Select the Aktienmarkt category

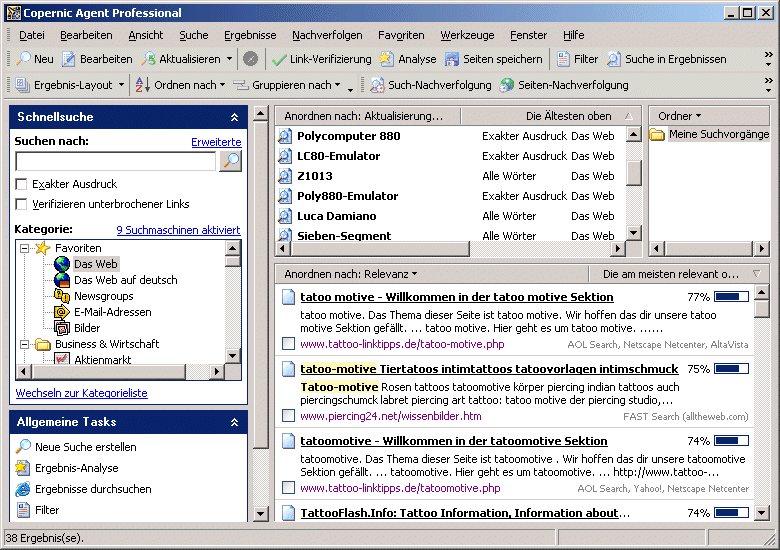coord(102,359)
